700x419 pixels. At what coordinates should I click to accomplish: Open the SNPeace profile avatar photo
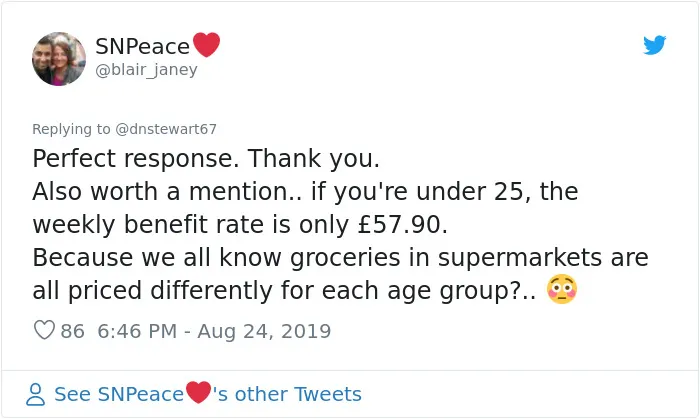point(59,59)
